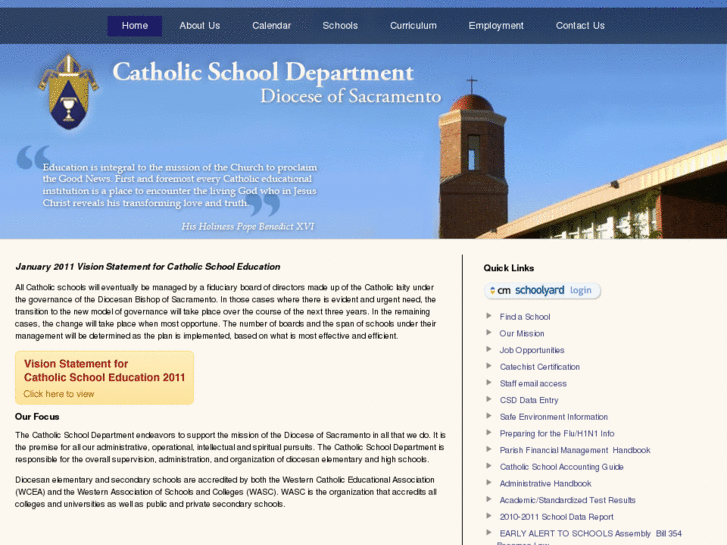
Task: Go to CSD Data Entry
Action: pos(529,400)
